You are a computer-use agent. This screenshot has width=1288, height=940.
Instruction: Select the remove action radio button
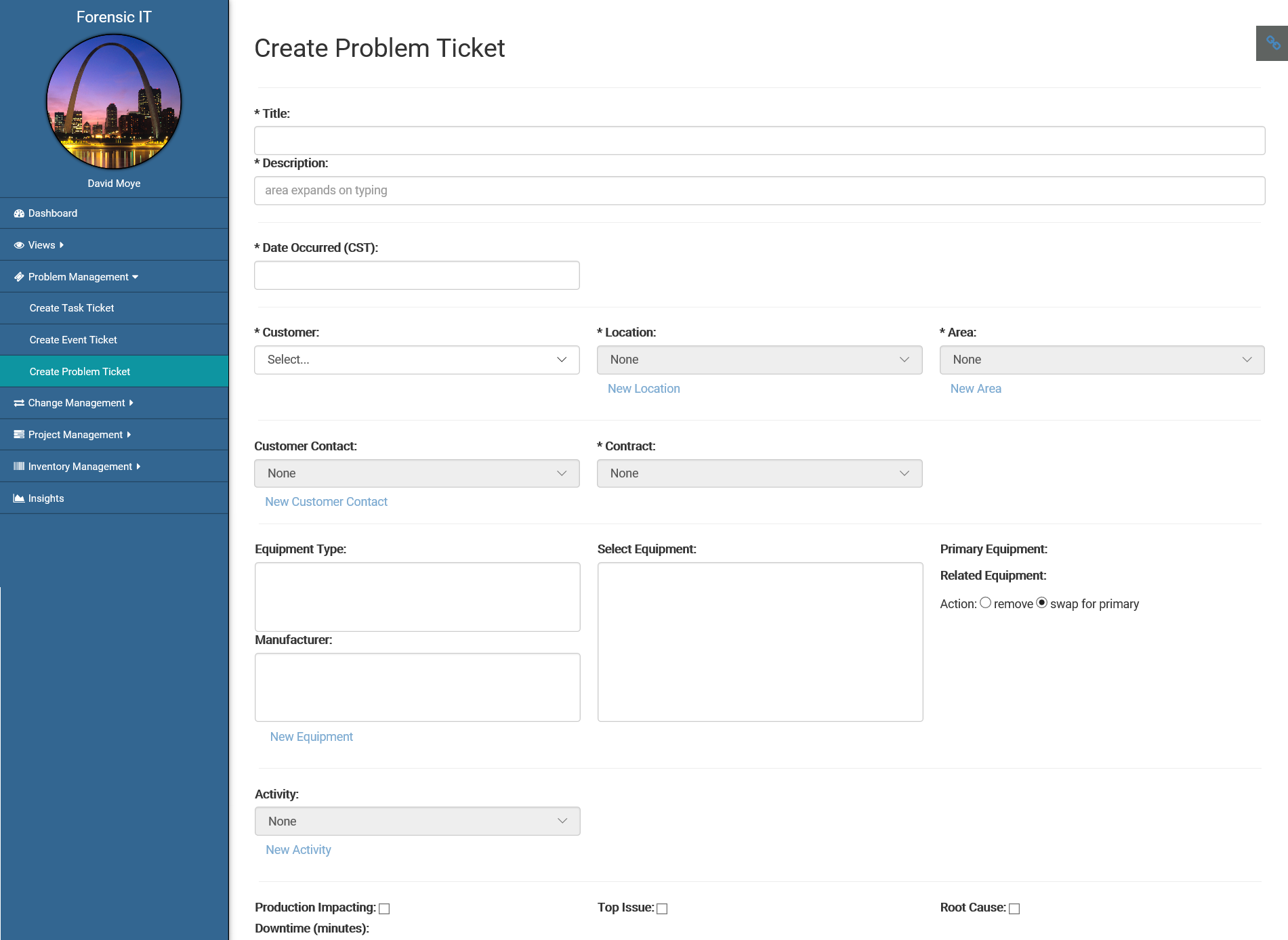click(985, 603)
